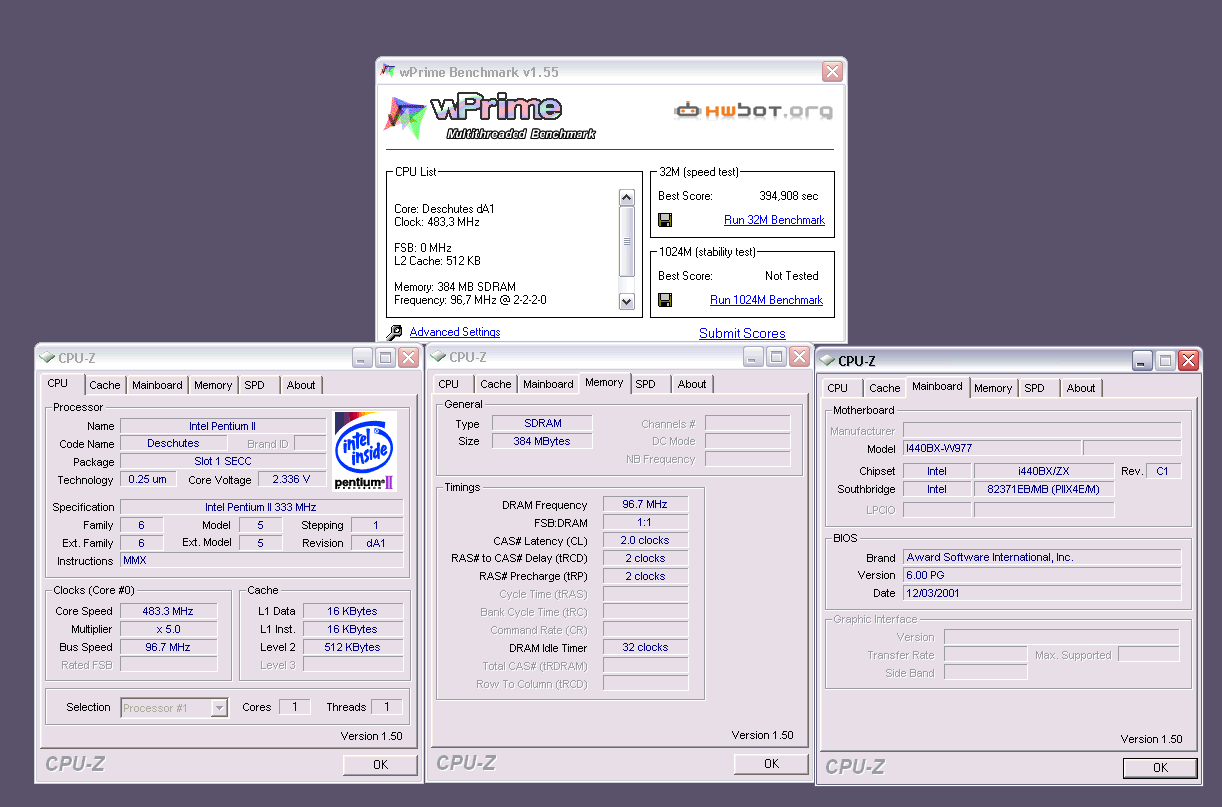1222x807 pixels.
Task: Click the CPU List scrollbar thumb
Action: click(627, 240)
